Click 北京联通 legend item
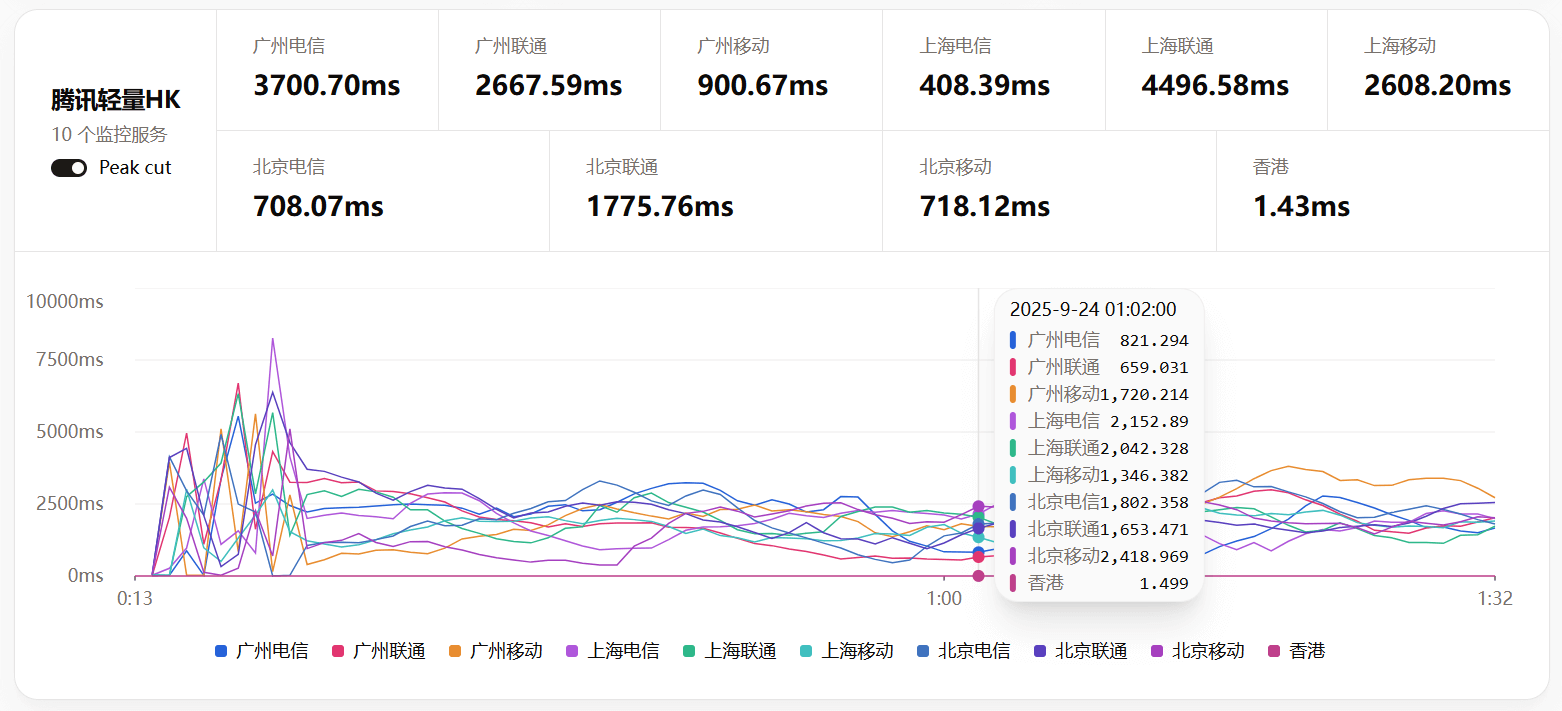The width and height of the screenshot is (1562, 711). [x=1081, y=651]
